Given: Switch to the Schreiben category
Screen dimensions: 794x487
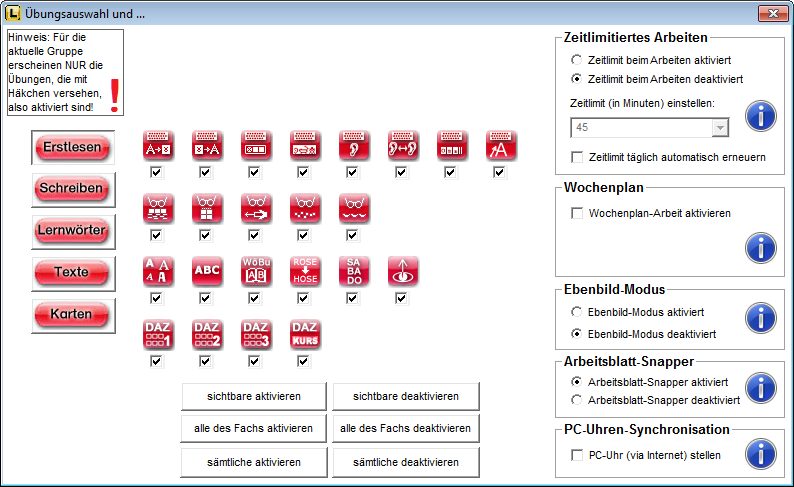Looking at the screenshot, I should point(72,188).
